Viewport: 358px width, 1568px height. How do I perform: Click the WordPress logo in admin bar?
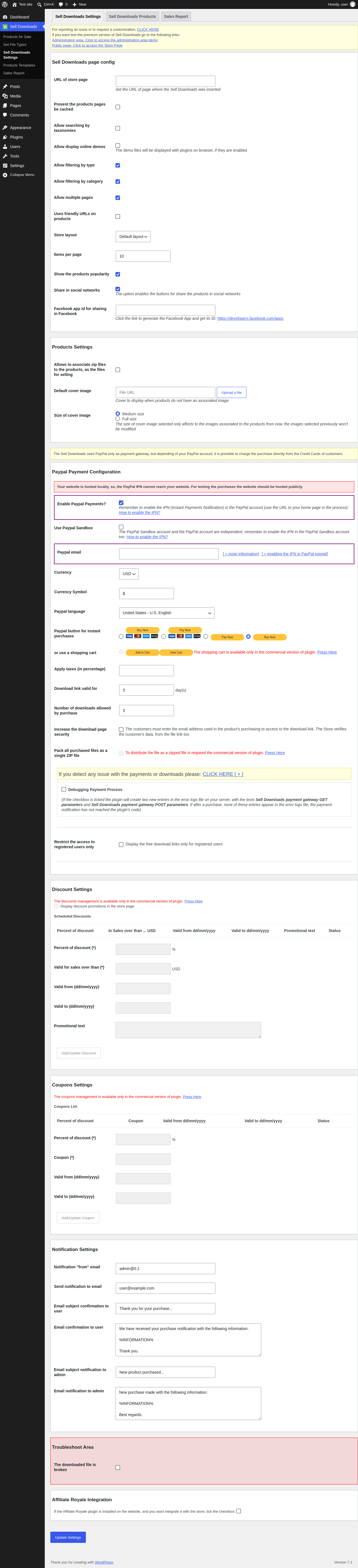click(5, 4)
